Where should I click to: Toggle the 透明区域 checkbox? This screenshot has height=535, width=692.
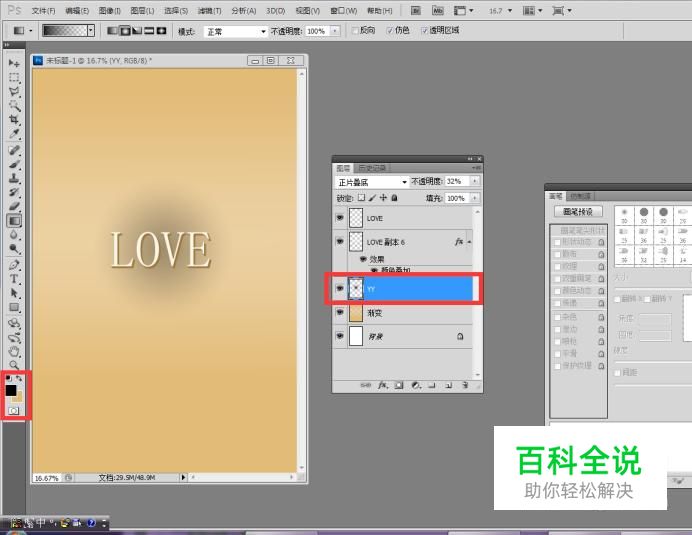425,30
